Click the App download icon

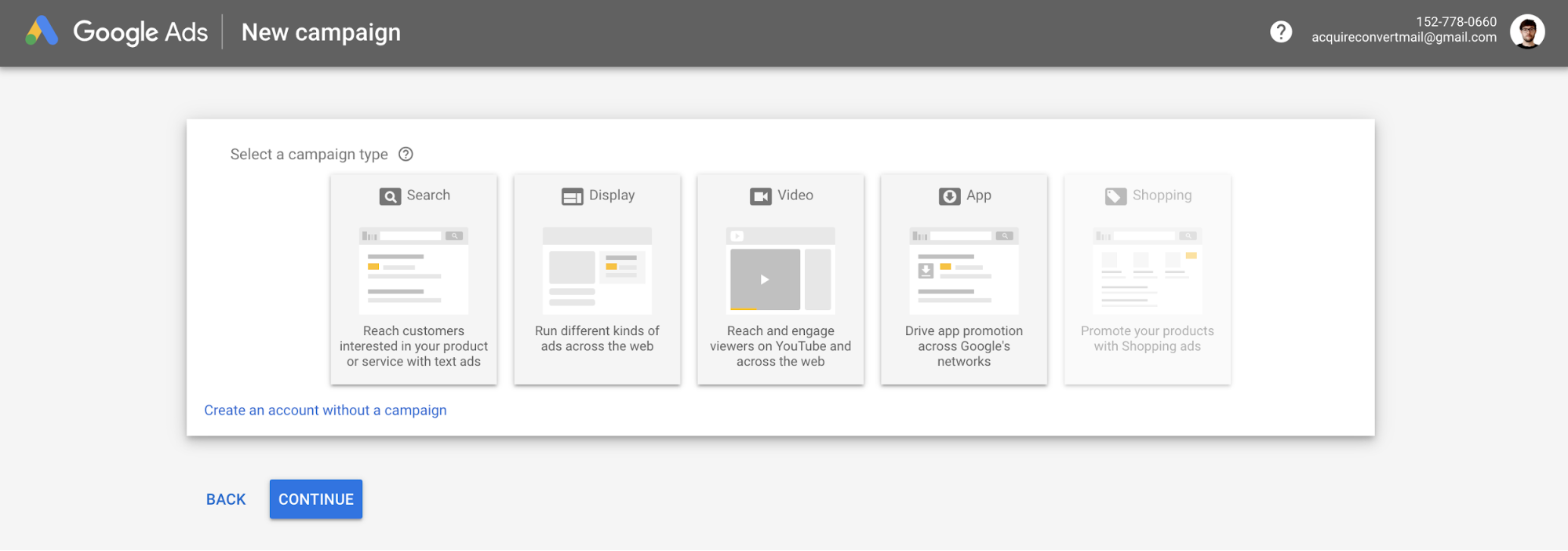(949, 196)
